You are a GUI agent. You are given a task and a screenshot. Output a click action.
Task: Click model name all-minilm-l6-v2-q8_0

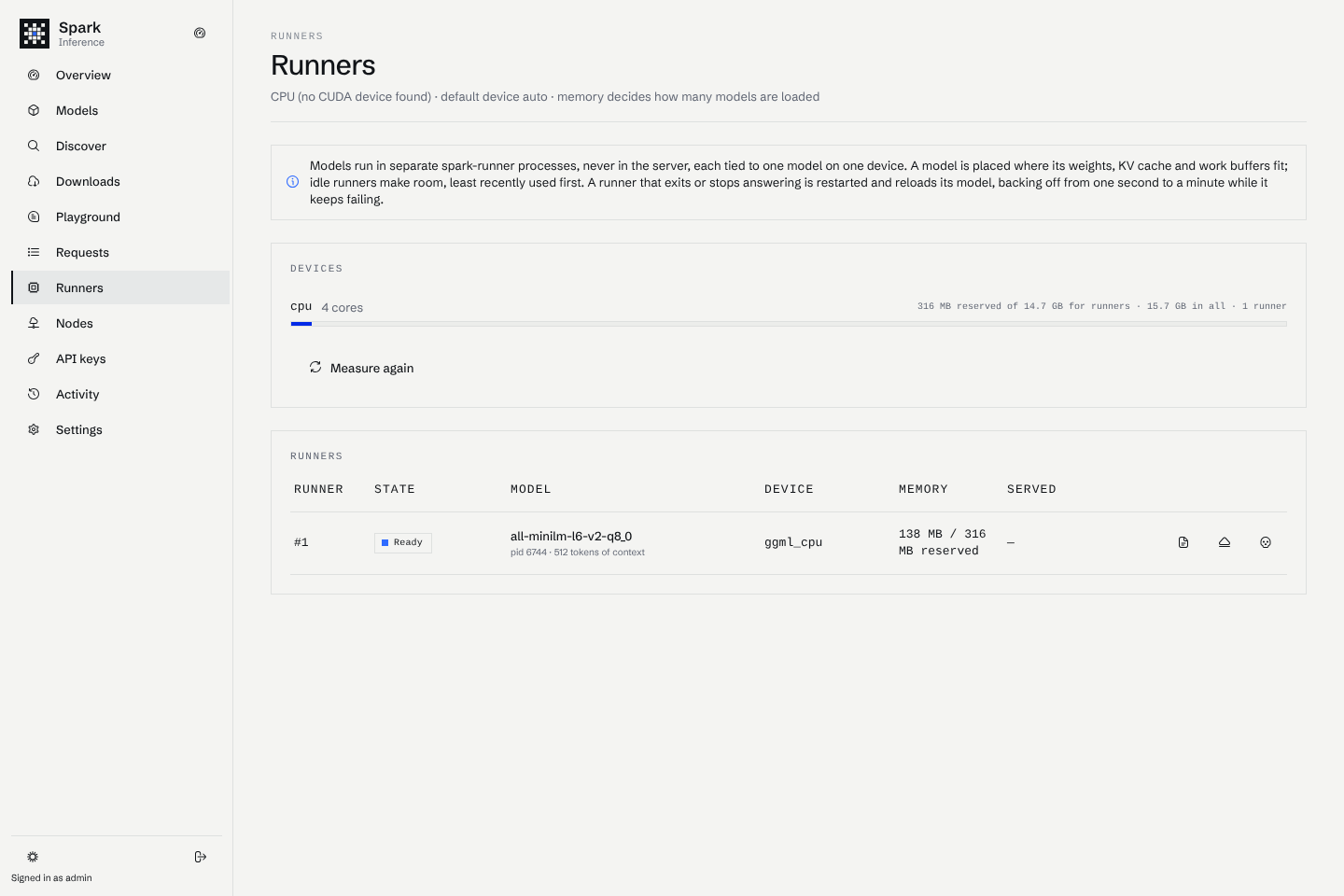(x=571, y=536)
